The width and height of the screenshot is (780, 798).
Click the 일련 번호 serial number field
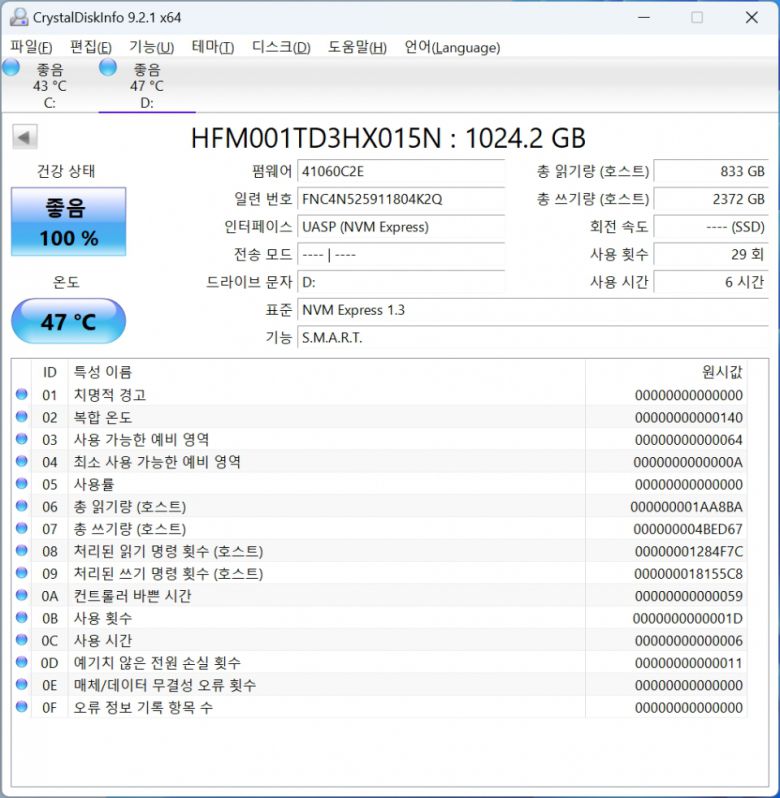[x=401, y=199]
